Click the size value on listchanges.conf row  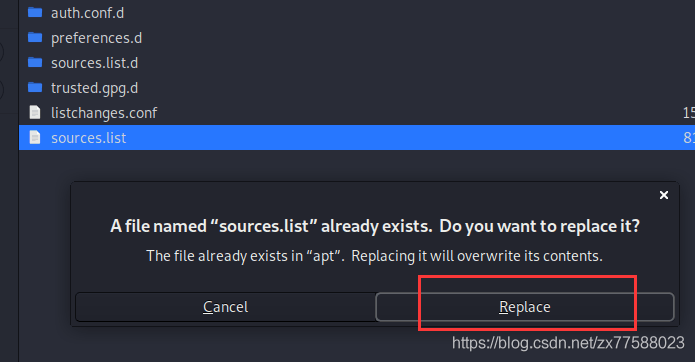point(689,113)
